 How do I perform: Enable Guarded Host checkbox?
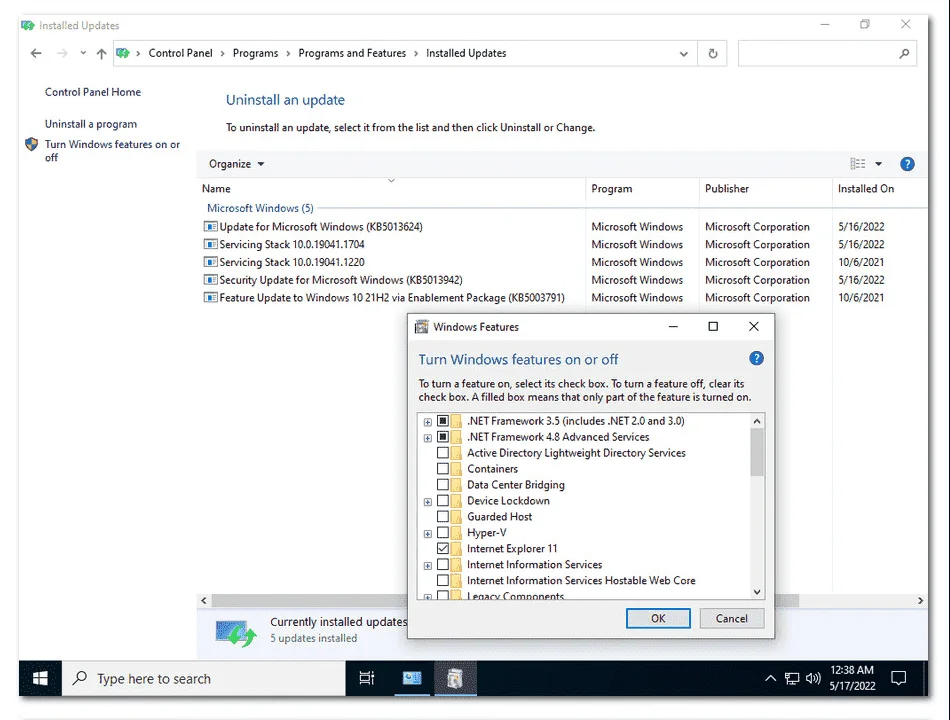443,516
